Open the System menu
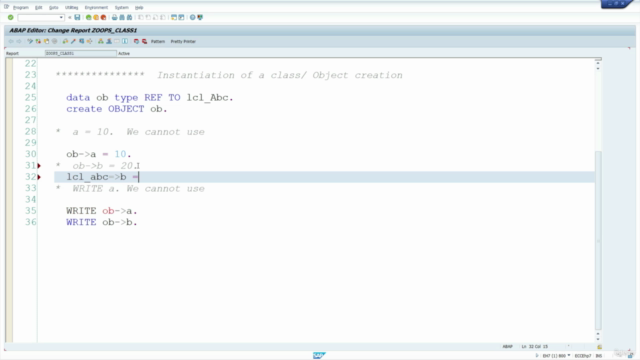640x360 pixels. (x=121, y=7)
